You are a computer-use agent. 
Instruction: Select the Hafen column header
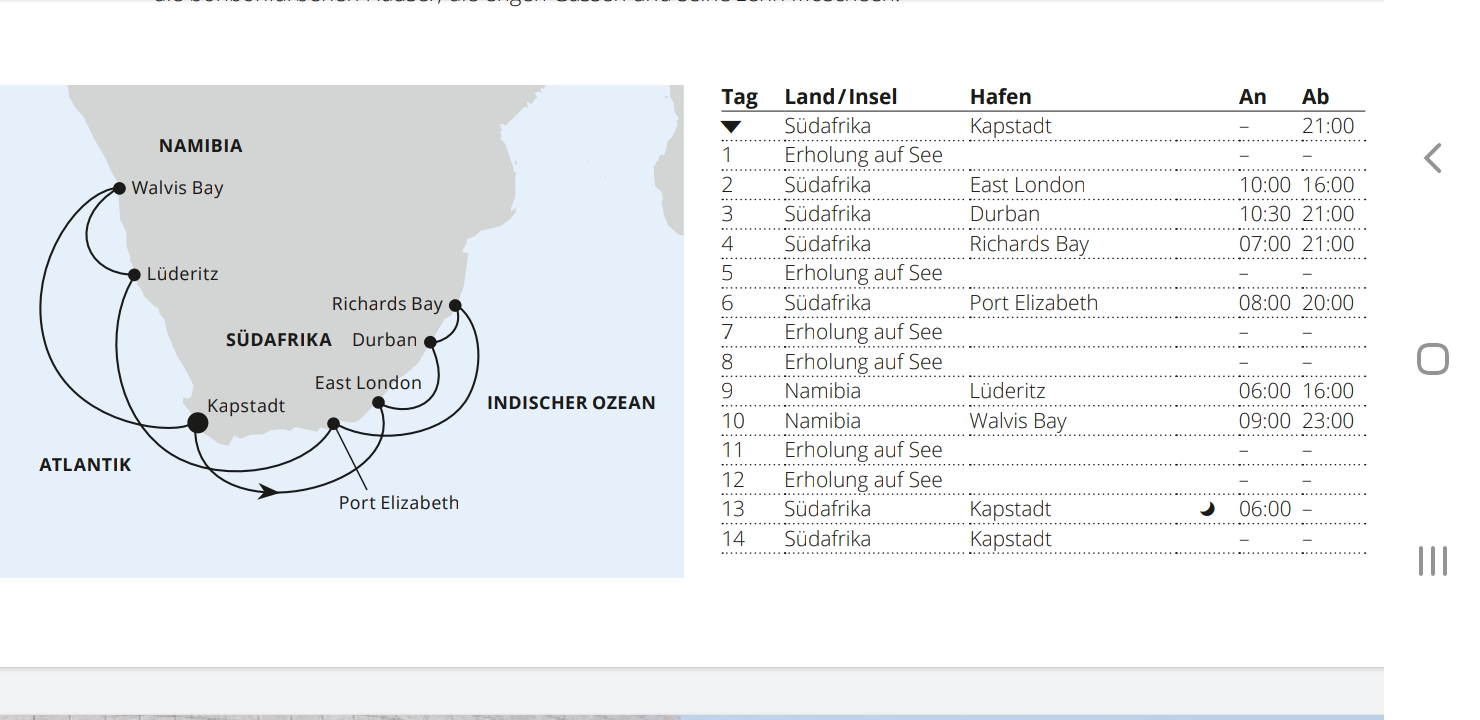1000,97
